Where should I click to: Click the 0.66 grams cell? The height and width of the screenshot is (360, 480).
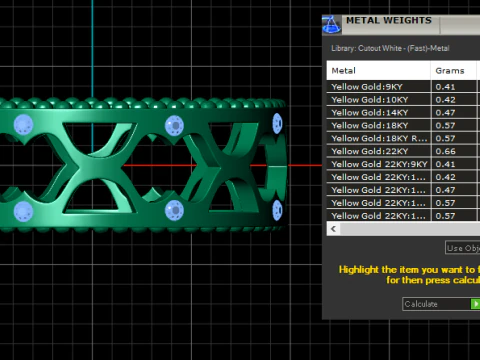coord(454,151)
